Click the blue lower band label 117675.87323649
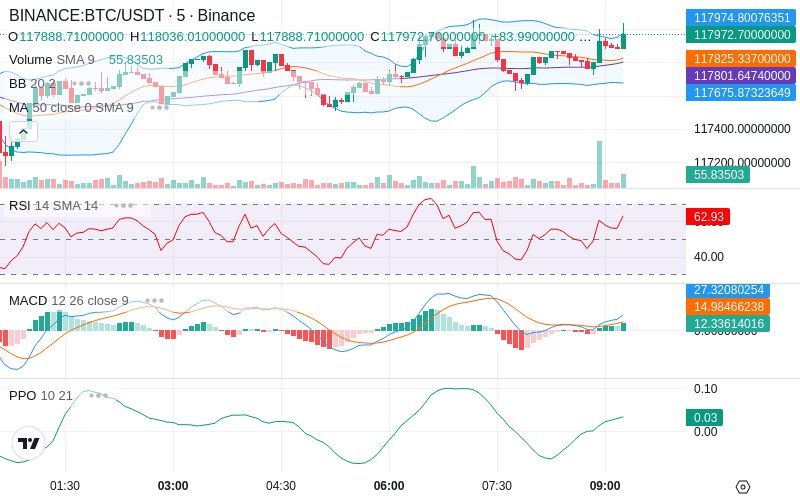 [741, 92]
